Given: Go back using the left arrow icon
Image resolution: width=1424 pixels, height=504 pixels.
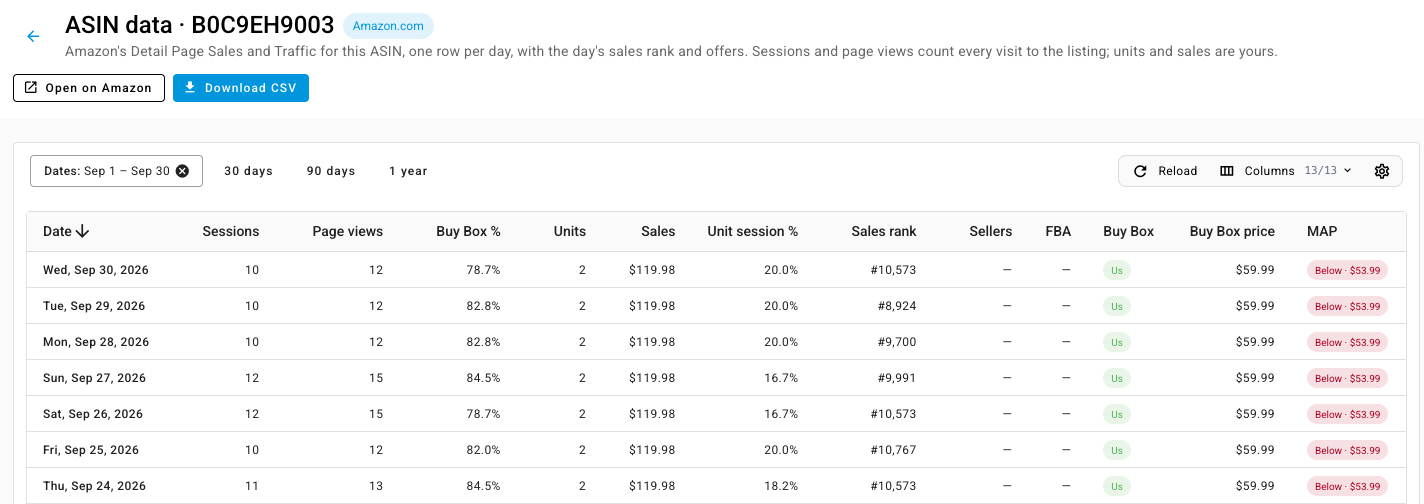Looking at the screenshot, I should (33, 36).
